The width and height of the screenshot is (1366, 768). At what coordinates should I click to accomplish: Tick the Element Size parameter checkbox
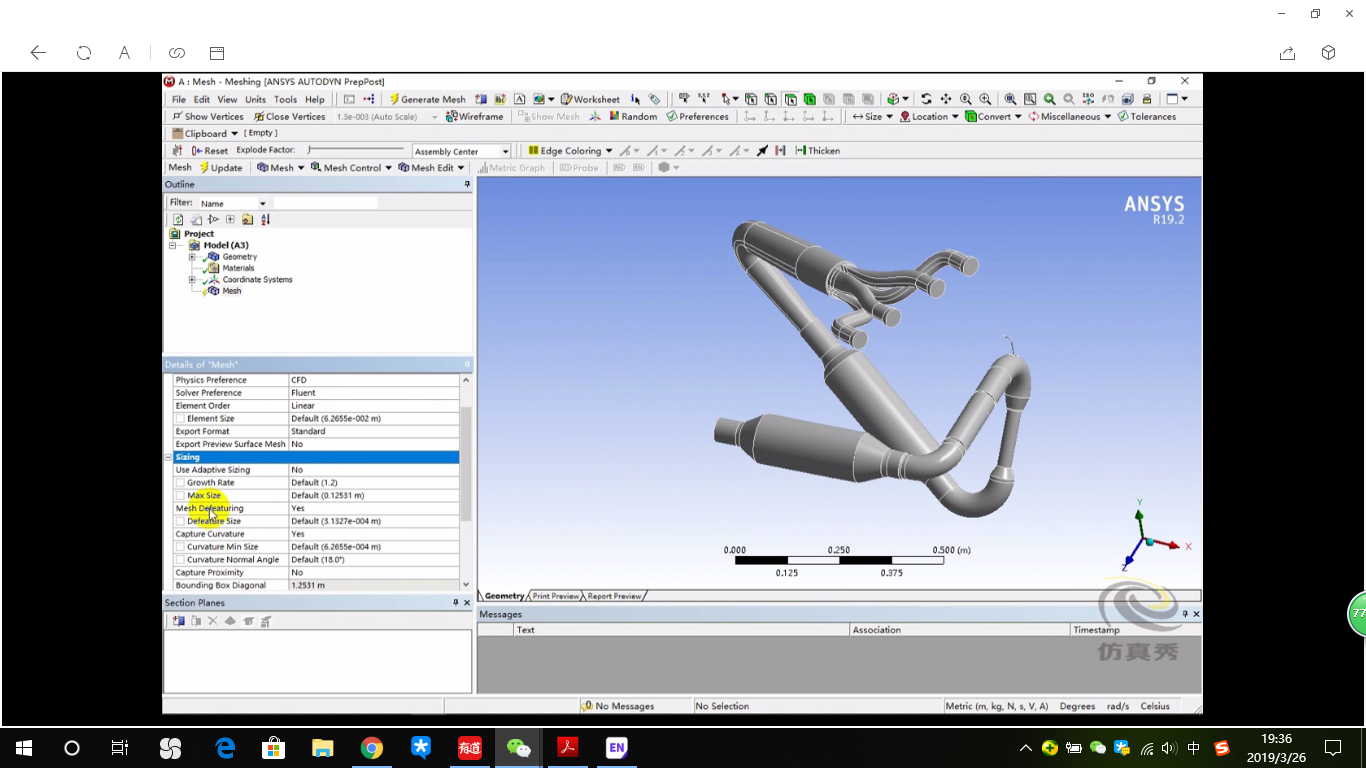[x=180, y=419]
